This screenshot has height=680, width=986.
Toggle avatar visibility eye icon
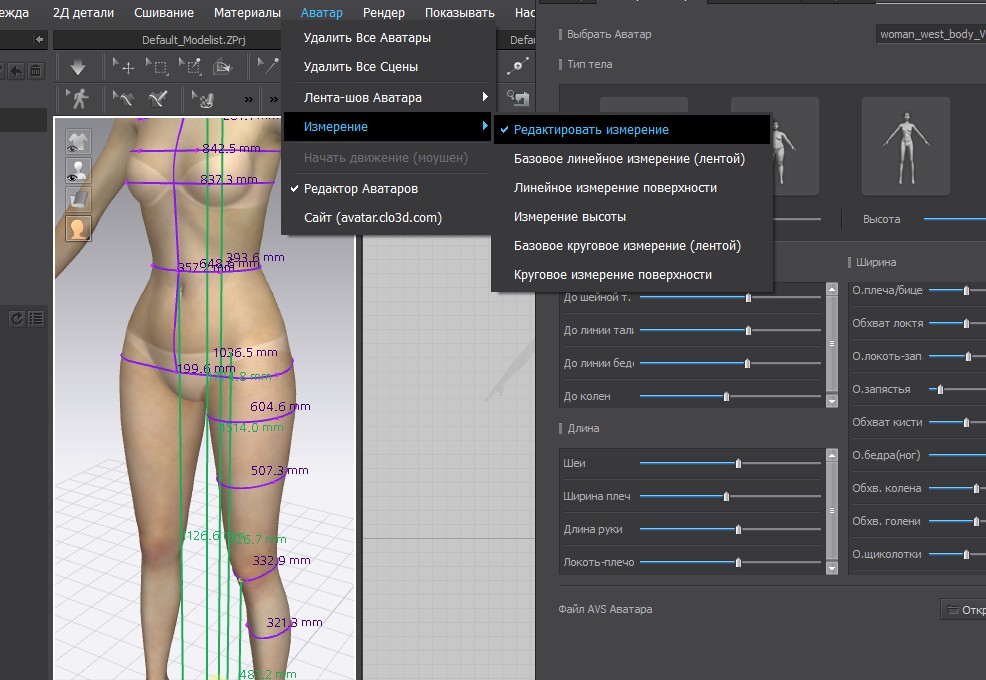tap(78, 170)
